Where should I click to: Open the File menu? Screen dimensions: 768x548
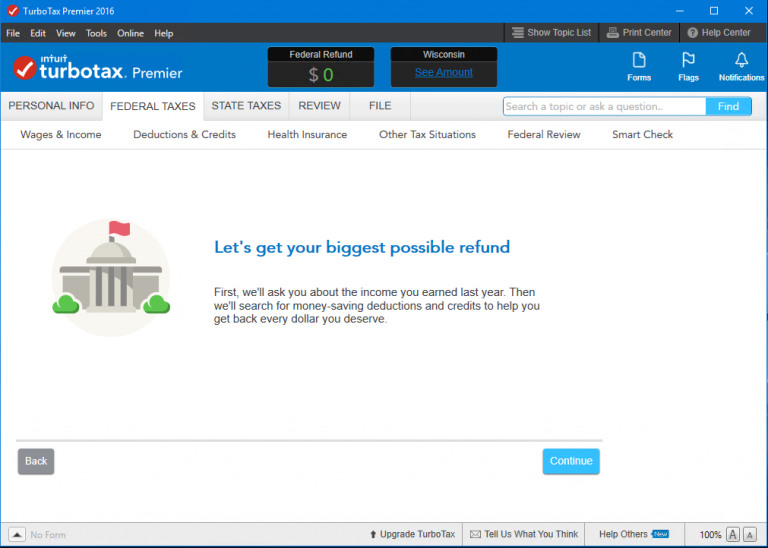(x=13, y=33)
